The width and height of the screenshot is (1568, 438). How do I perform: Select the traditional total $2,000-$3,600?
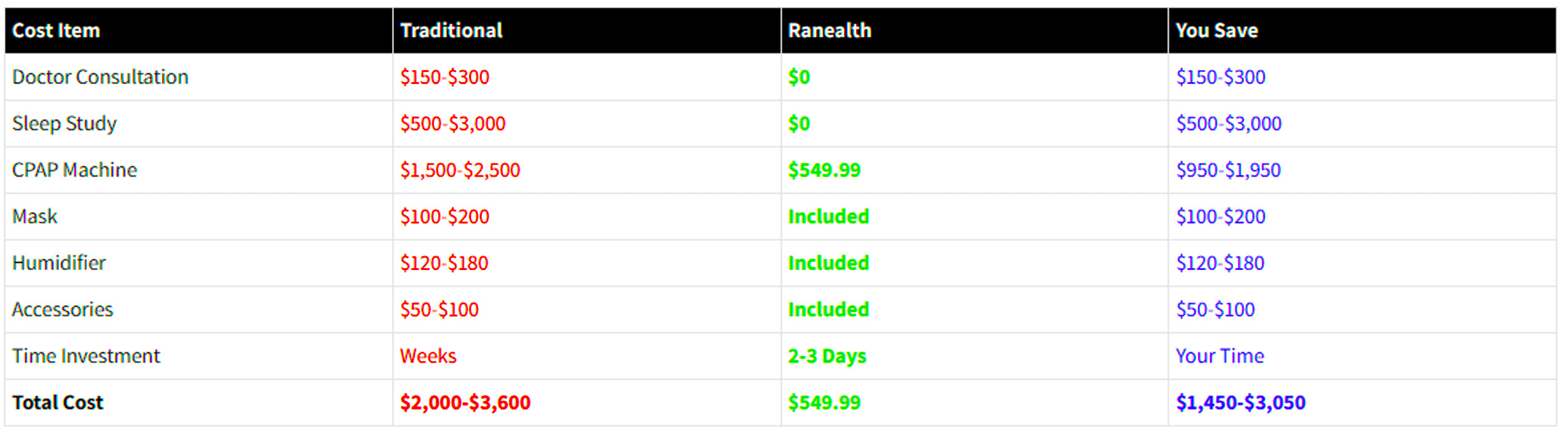click(465, 402)
